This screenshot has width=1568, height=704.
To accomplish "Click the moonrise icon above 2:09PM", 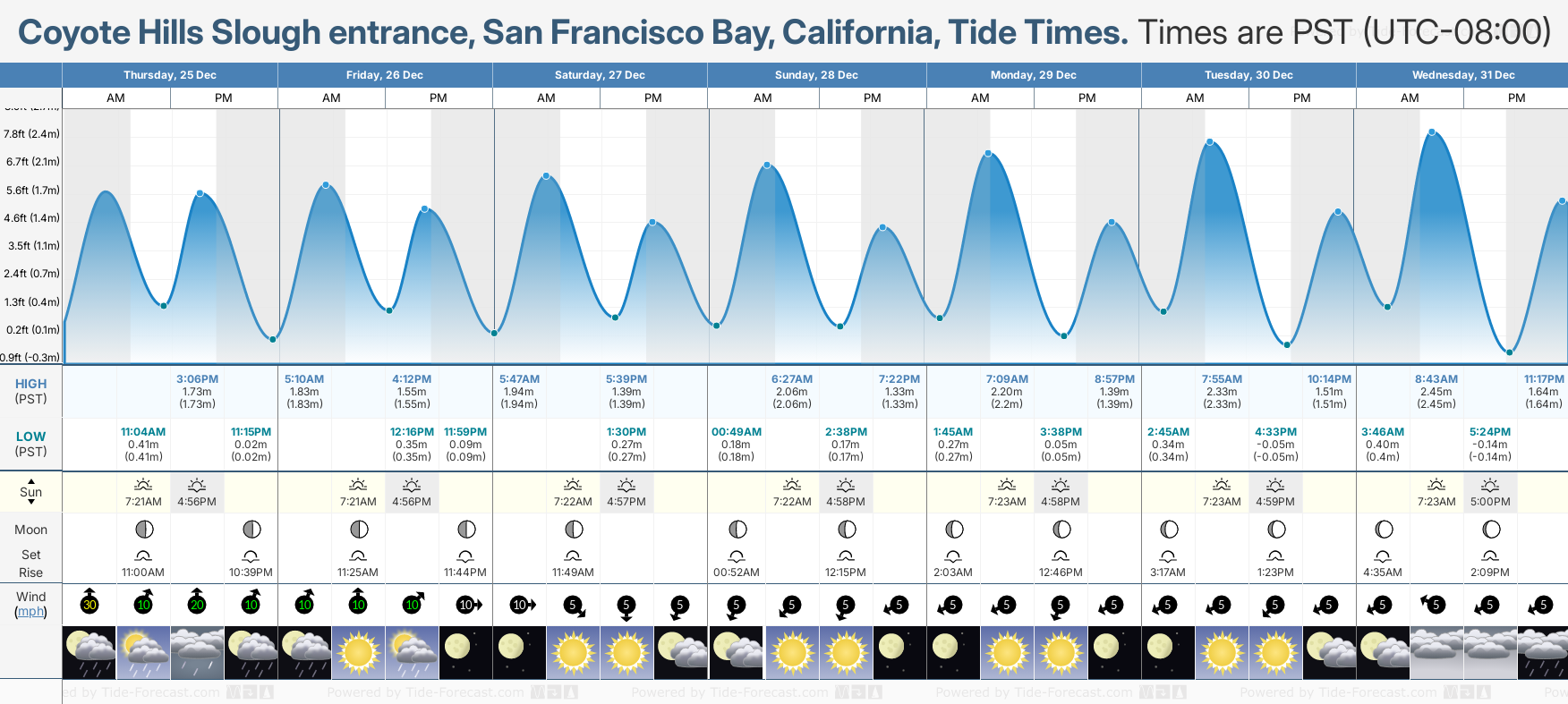I will click(x=1490, y=556).
